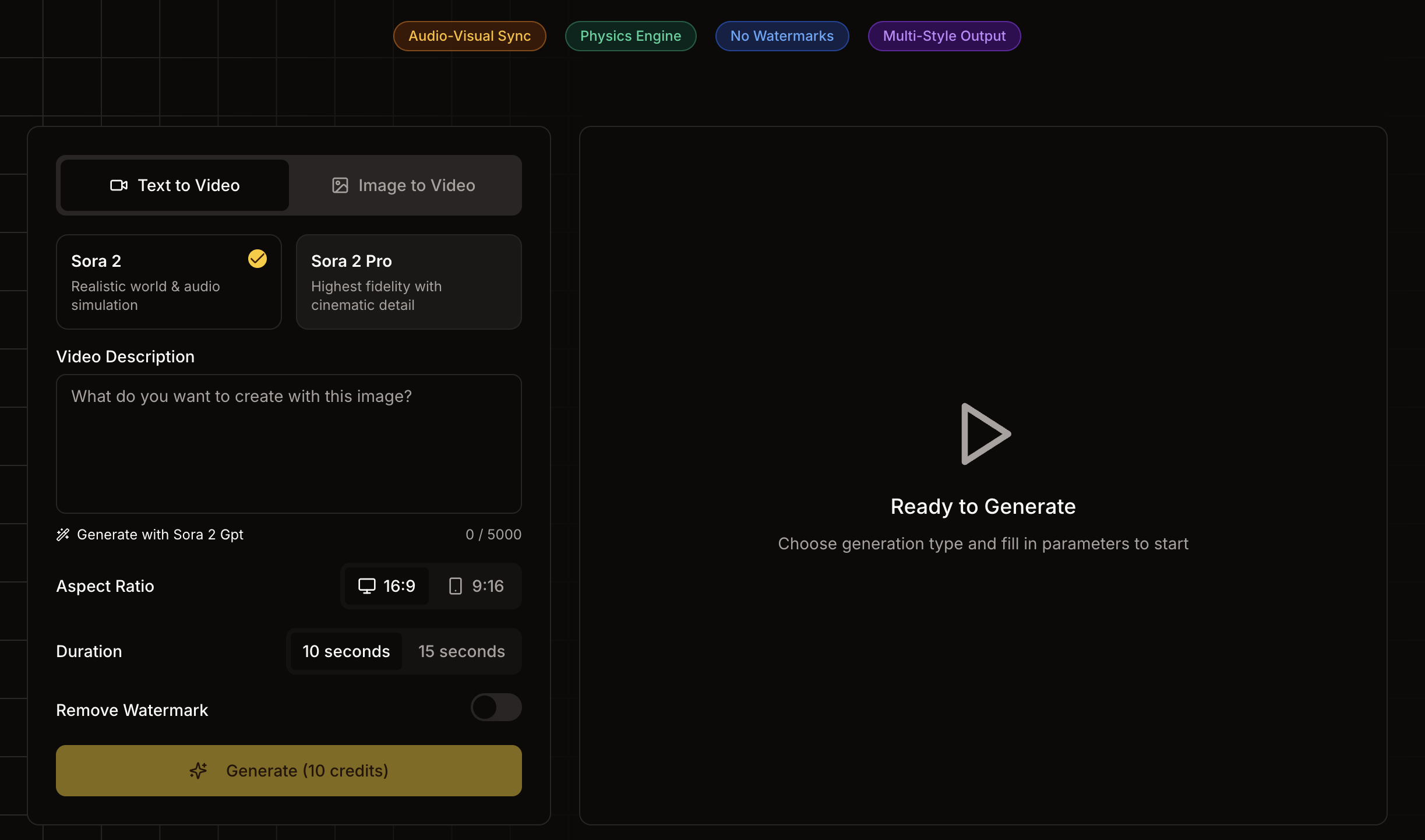Image resolution: width=1425 pixels, height=840 pixels.
Task: Select the 10 seconds duration option
Action: point(346,651)
